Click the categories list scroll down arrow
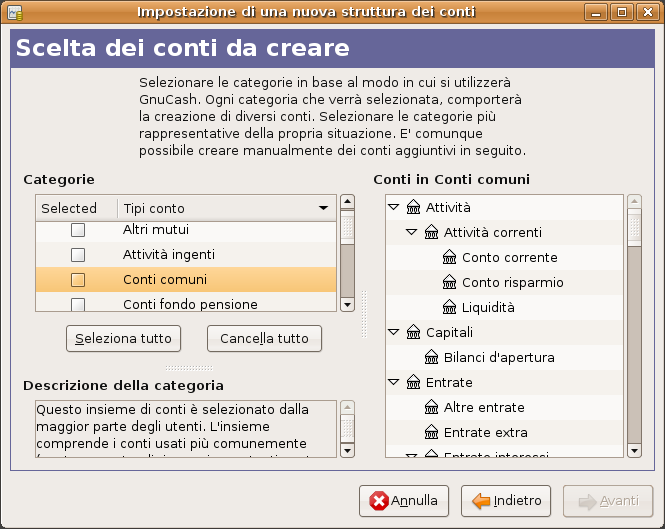 (347, 305)
